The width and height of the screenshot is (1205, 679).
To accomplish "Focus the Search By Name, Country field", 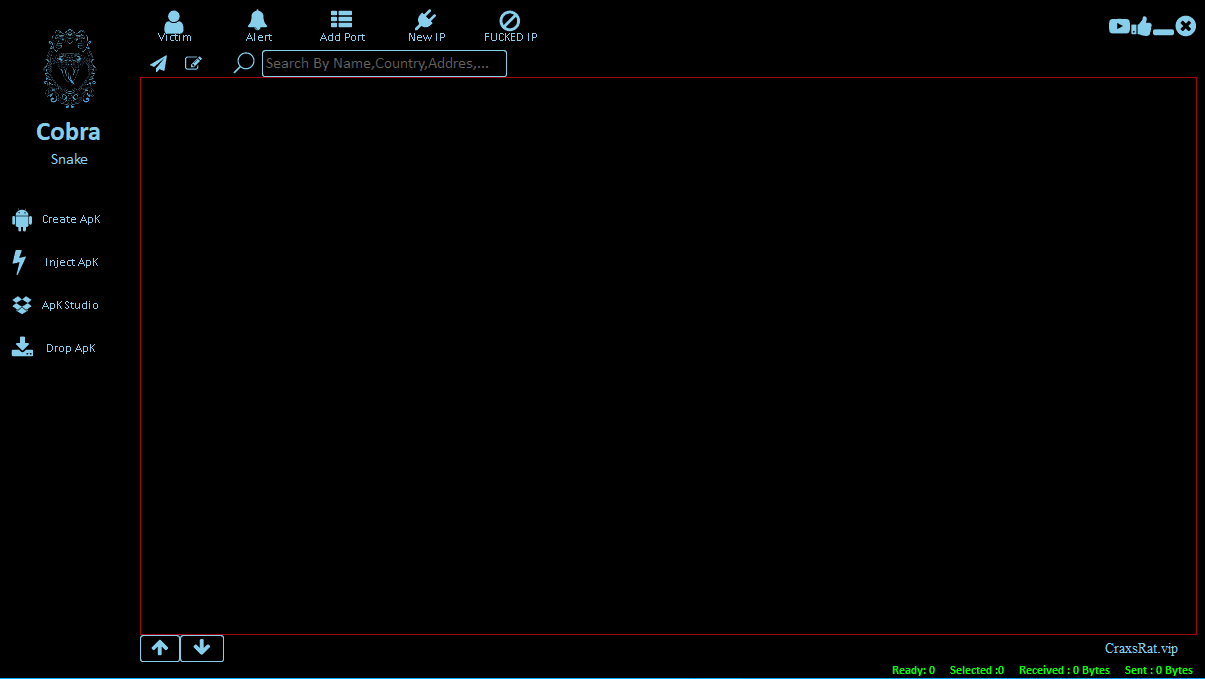I will click(384, 64).
